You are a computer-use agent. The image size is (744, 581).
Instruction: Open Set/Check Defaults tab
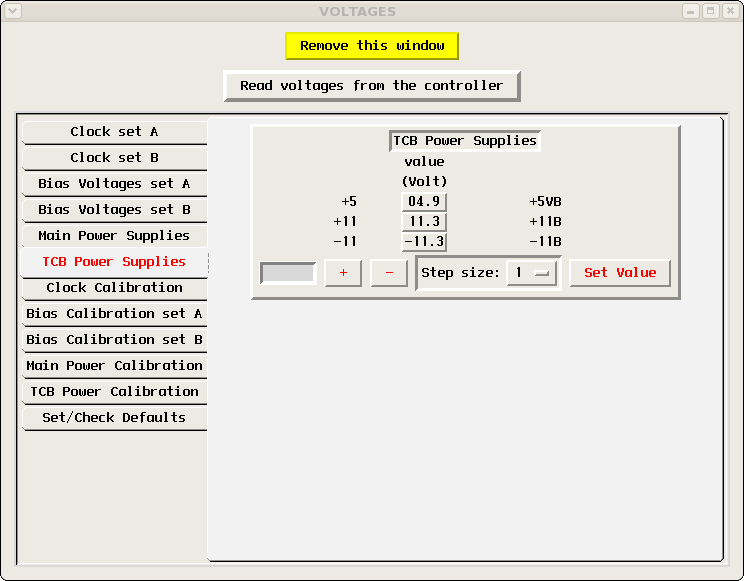pos(114,418)
